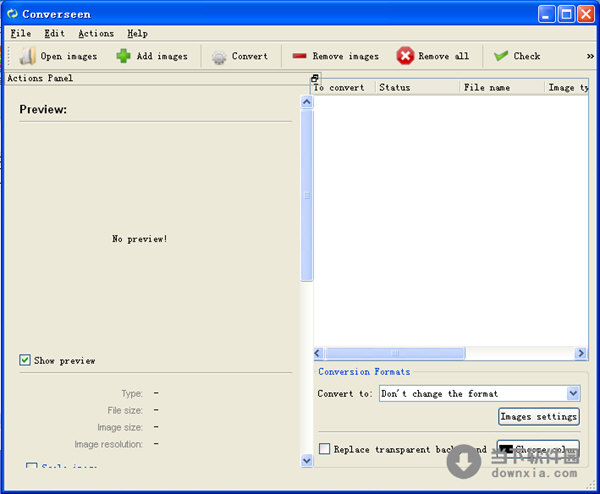600x494 pixels.
Task: Sort by the Status column header
Action: coord(417,88)
